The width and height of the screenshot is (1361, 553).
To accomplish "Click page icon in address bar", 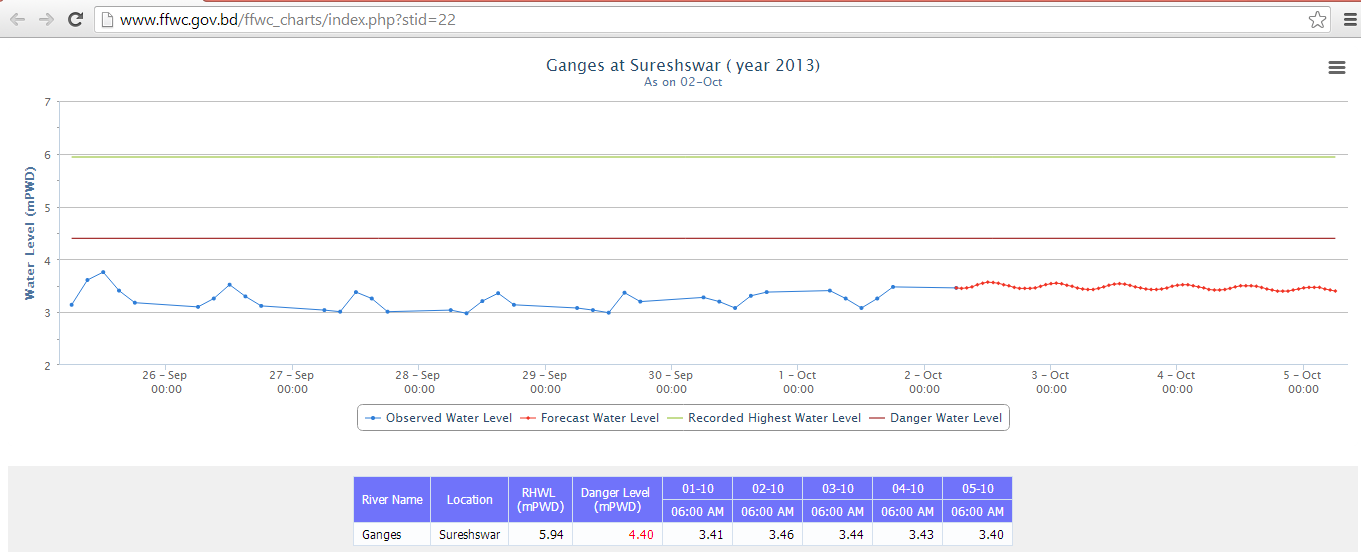I will click(107, 19).
